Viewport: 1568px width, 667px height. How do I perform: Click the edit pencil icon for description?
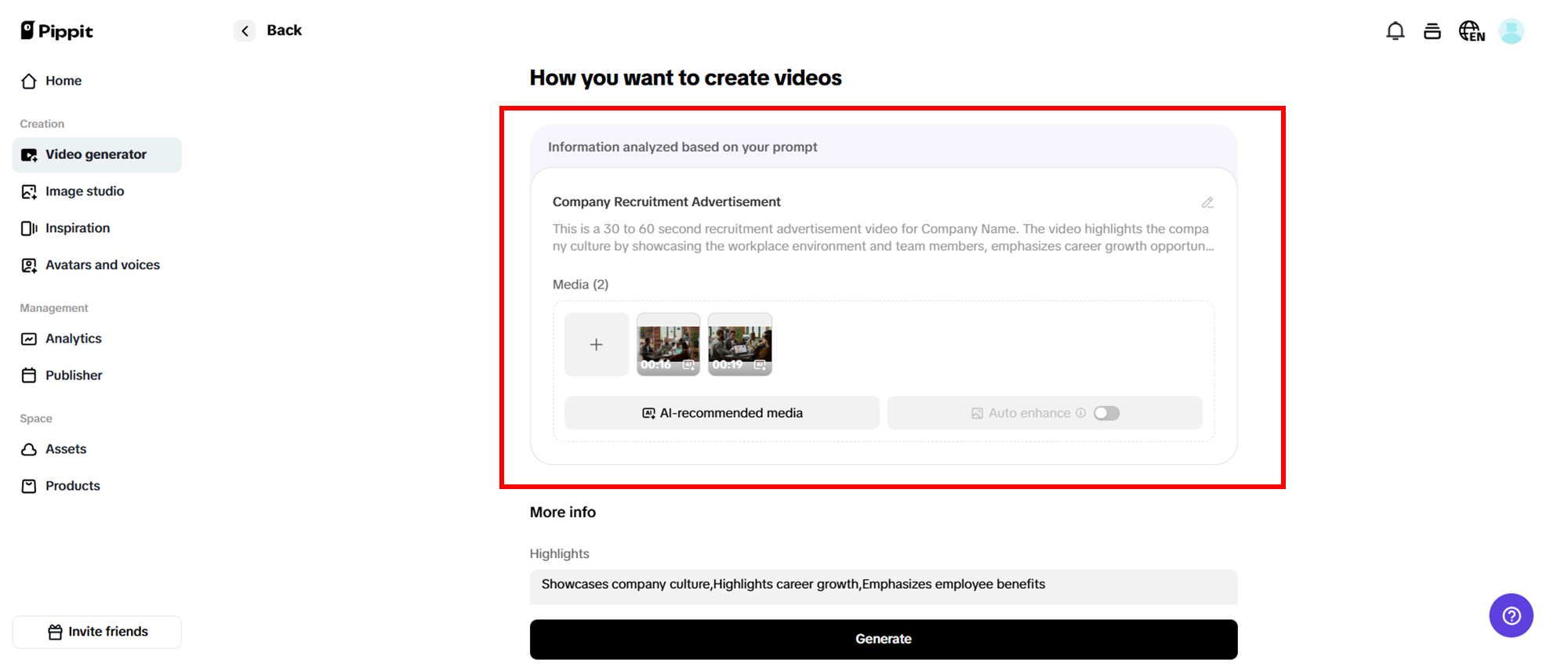pyautogui.click(x=1207, y=203)
